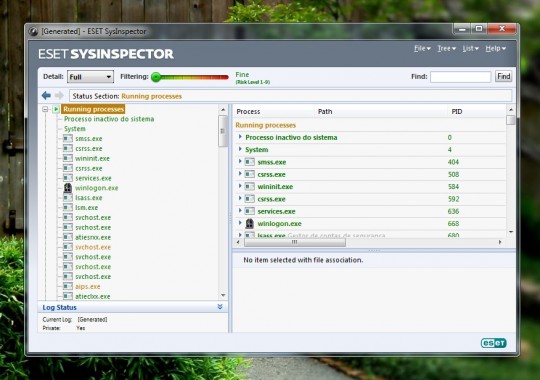Viewport: 540px width, 380px height.
Task: Expand the wininit.exe row in process list
Action: tap(240, 186)
